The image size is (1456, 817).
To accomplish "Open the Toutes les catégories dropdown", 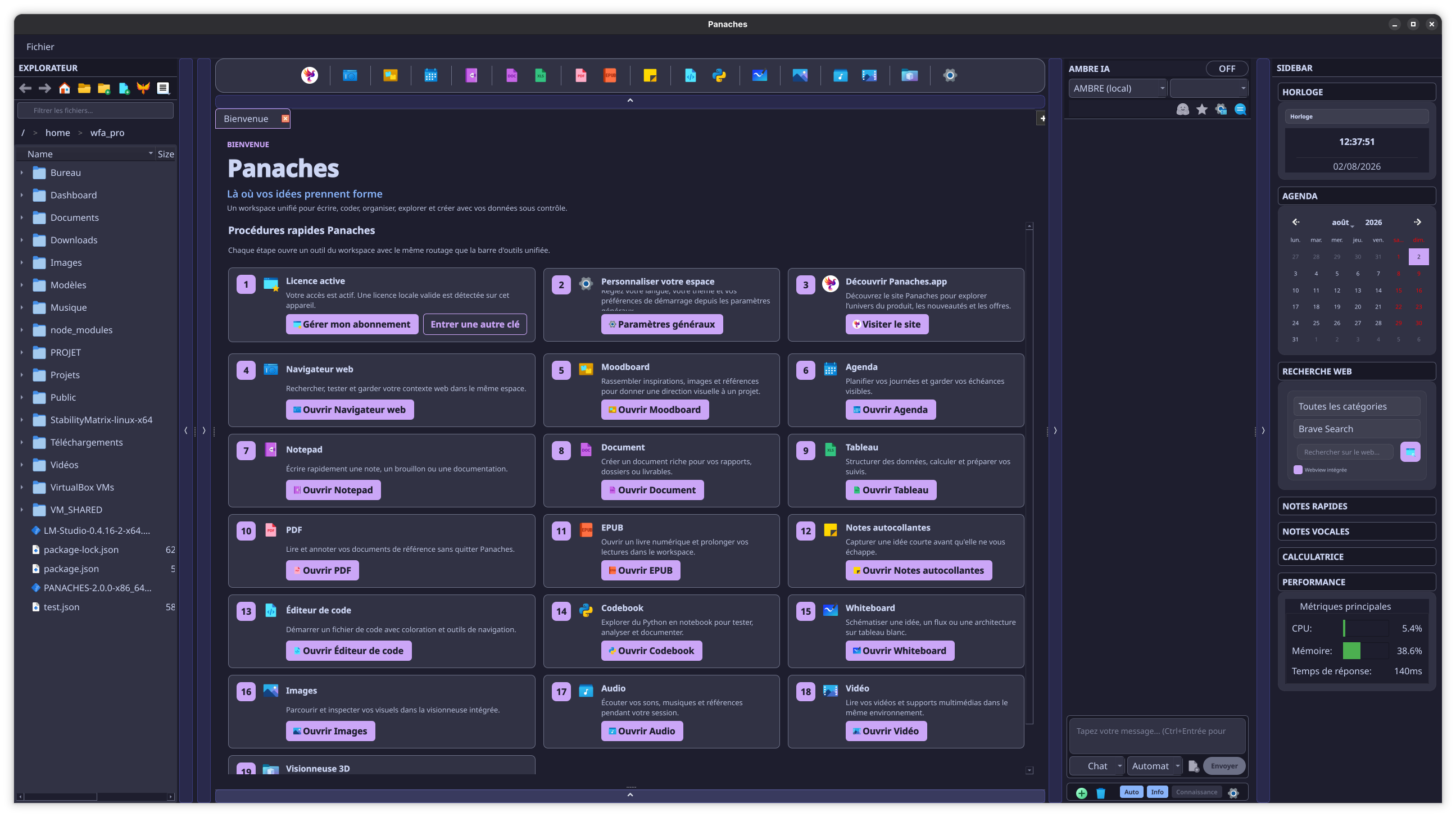I will [x=1357, y=406].
